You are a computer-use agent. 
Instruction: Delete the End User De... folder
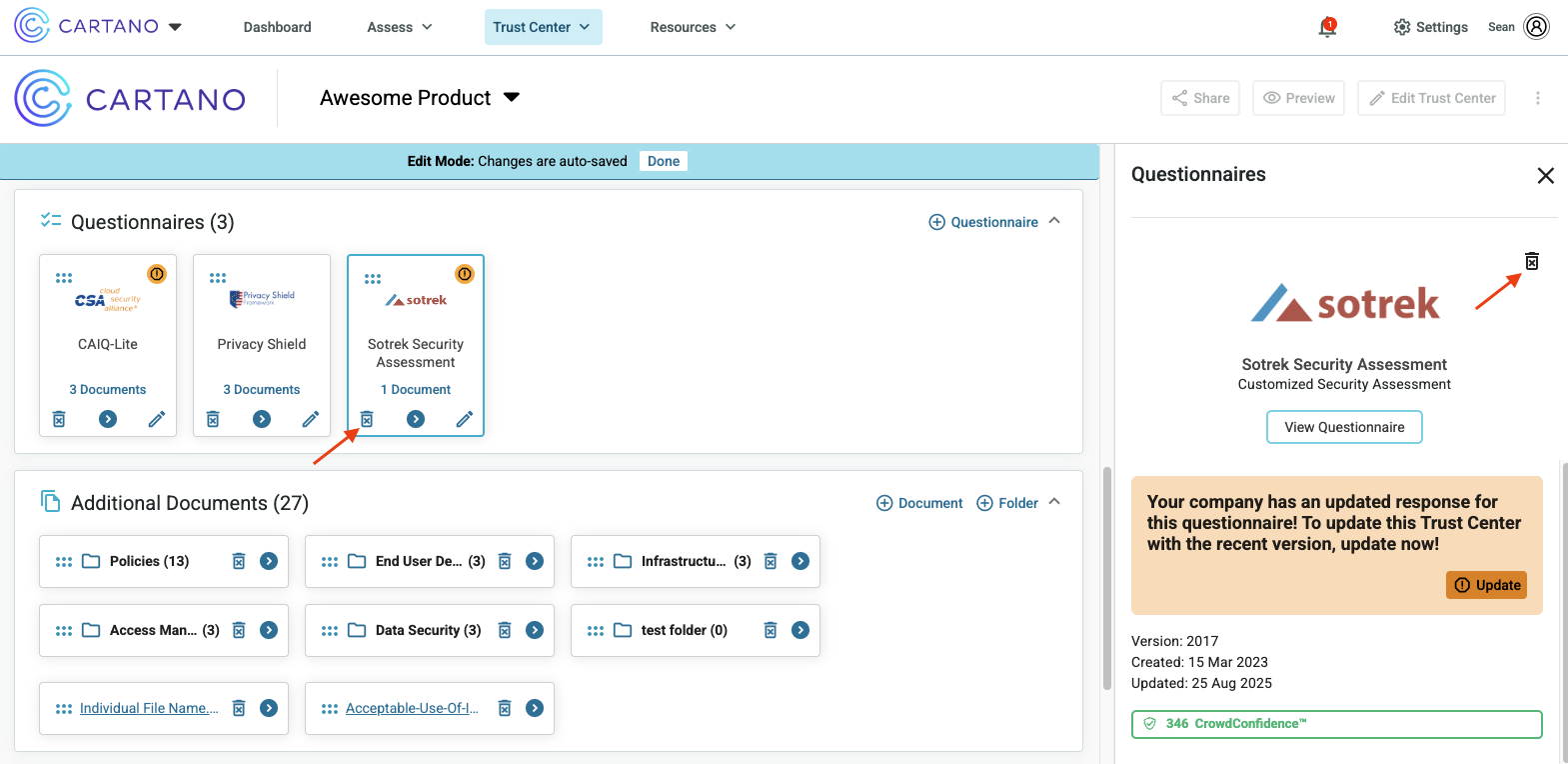click(505, 561)
